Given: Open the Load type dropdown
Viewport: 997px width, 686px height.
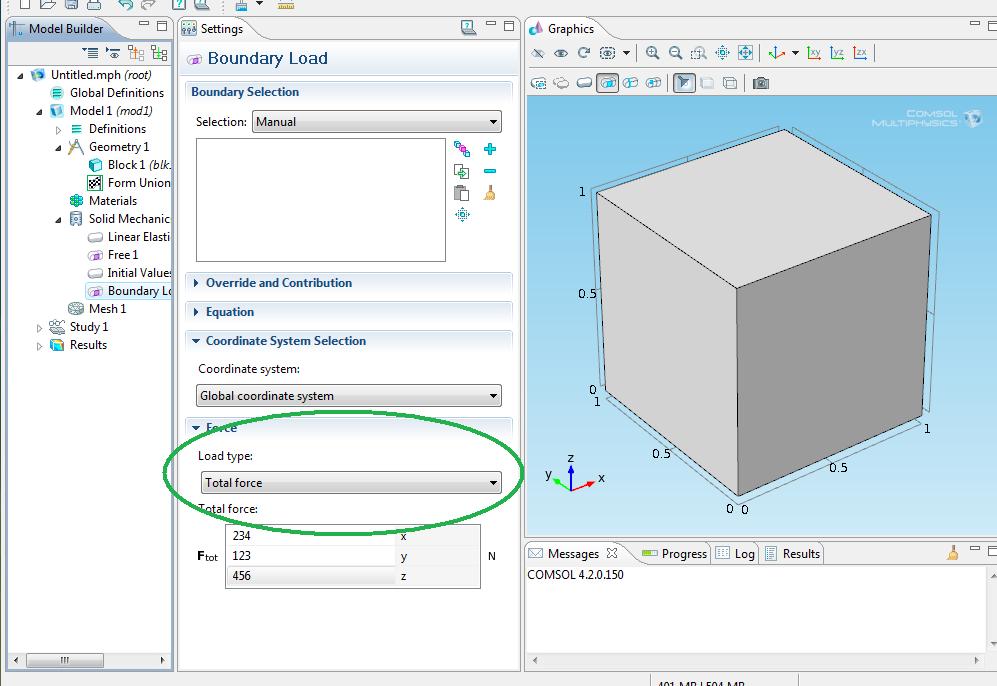Looking at the screenshot, I should pyautogui.click(x=350, y=483).
